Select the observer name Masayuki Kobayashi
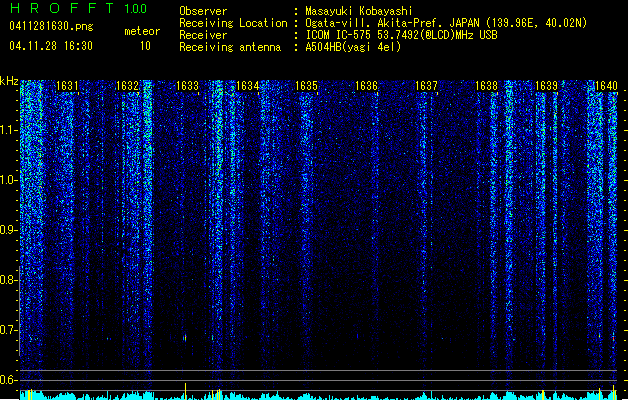This screenshot has width=629, height=400. [x=359, y=11]
